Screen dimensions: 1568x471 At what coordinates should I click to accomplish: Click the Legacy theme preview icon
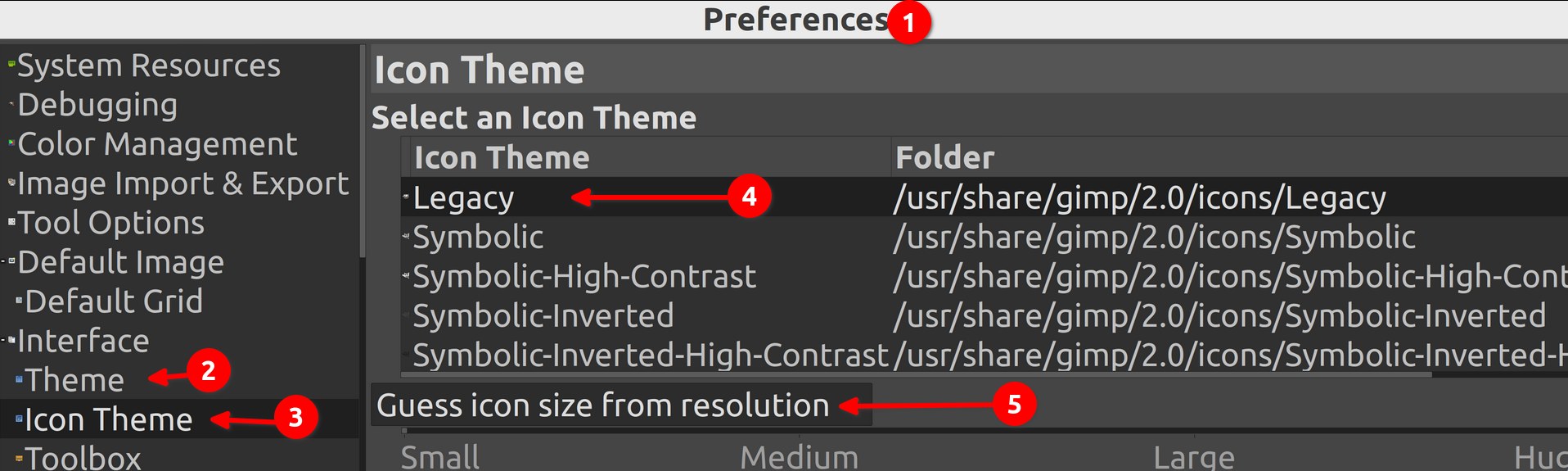pyautogui.click(x=406, y=197)
